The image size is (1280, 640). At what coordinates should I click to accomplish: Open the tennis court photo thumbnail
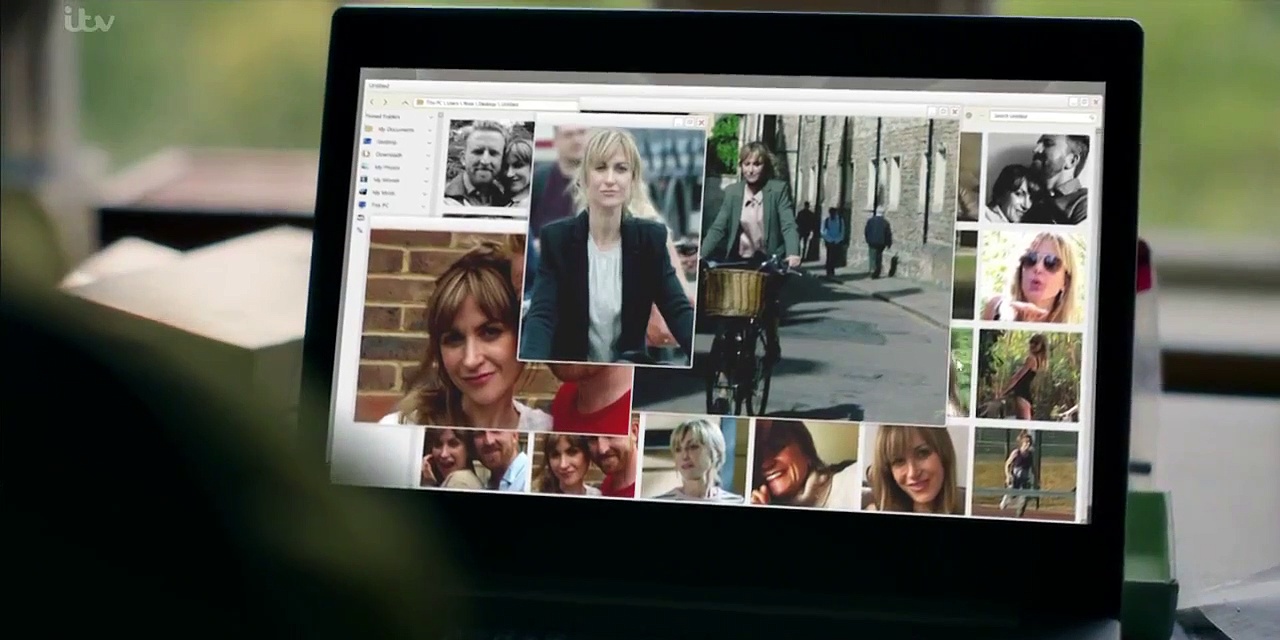point(1027,473)
